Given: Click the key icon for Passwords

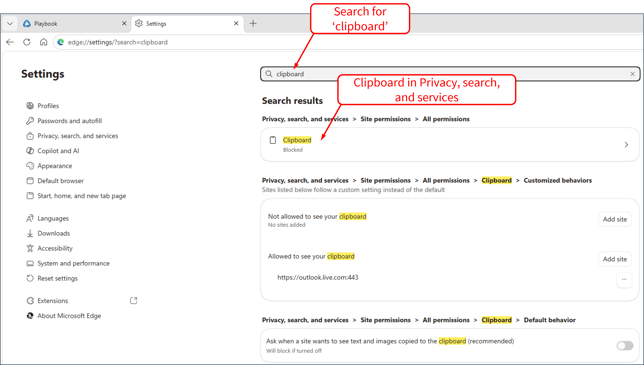Looking at the screenshot, I should [x=30, y=121].
